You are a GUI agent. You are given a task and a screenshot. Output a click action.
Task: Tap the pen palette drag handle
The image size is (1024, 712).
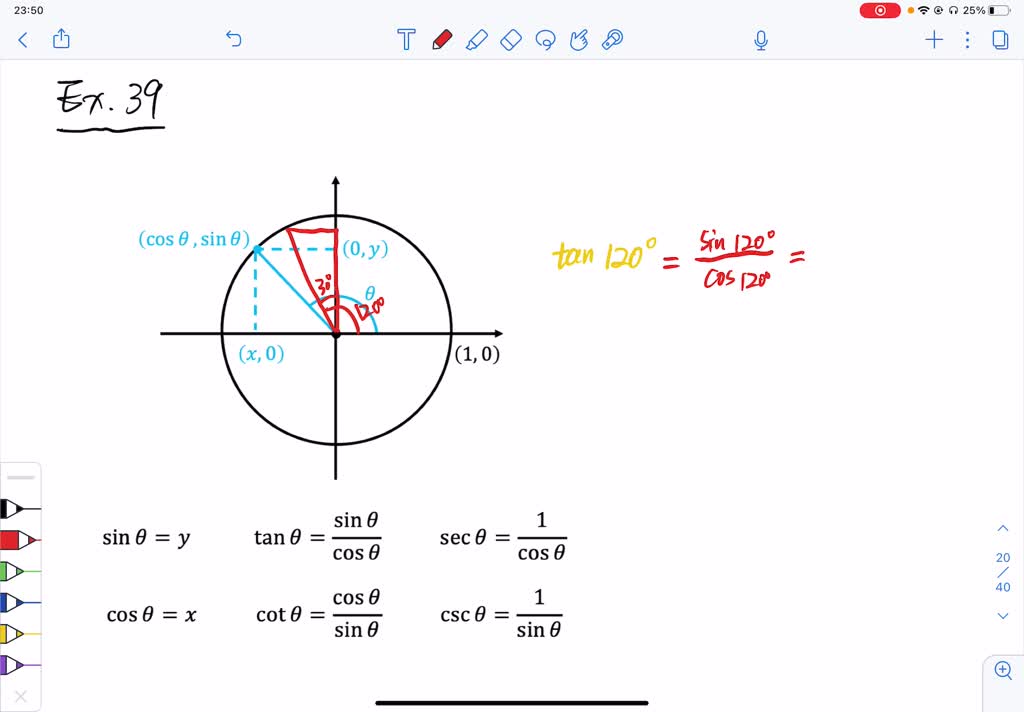tap(20, 477)
